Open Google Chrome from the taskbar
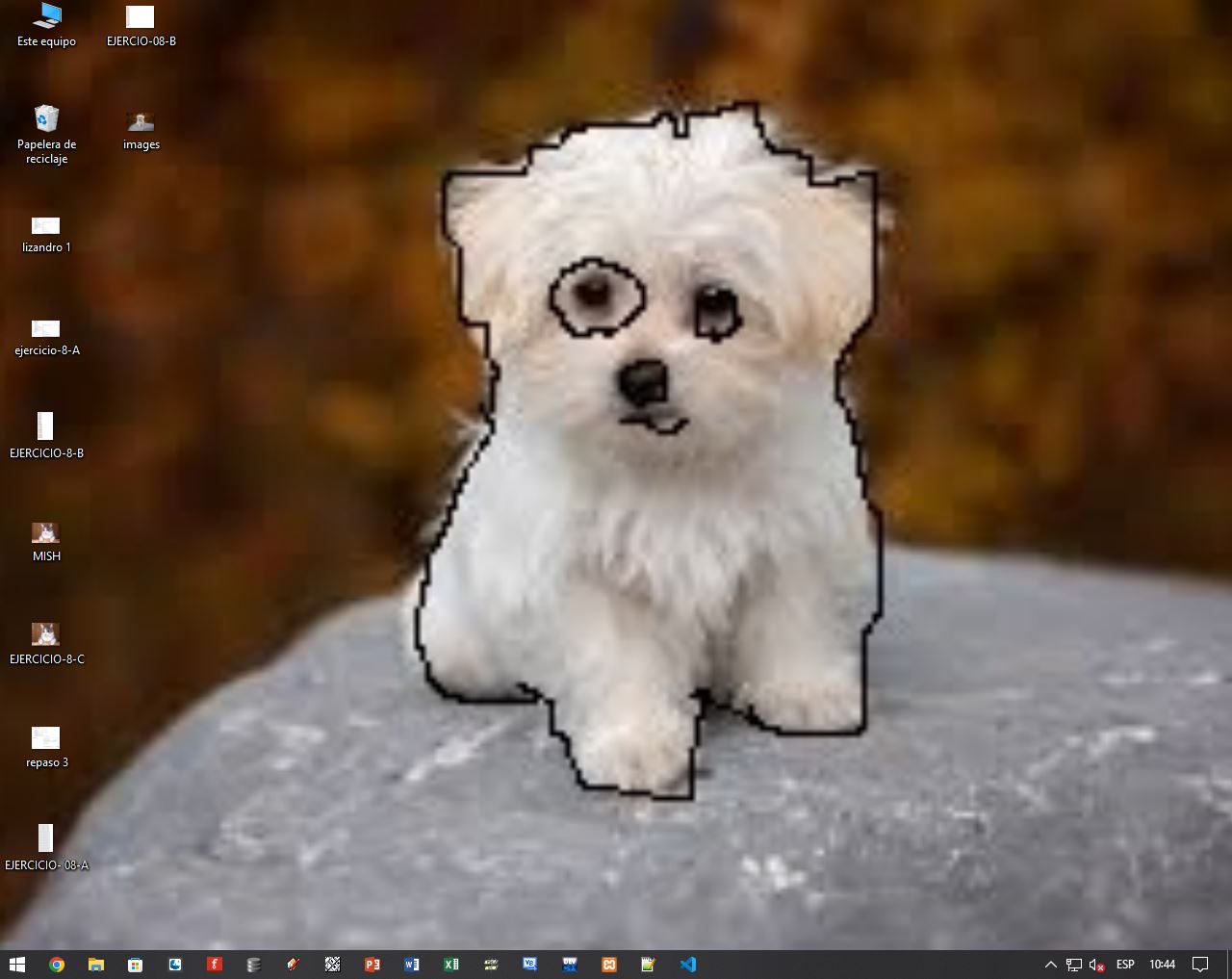Image resolution: width=1232 pixels, height=979 pixels. (x=57, y=965)
